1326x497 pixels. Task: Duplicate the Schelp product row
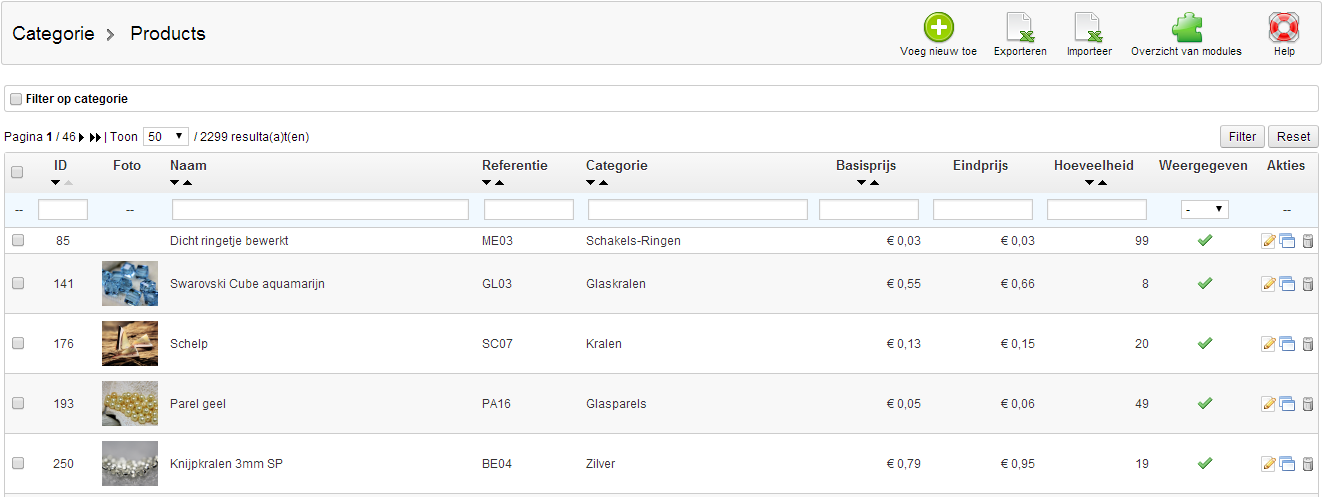click(x=1287, y=344)
